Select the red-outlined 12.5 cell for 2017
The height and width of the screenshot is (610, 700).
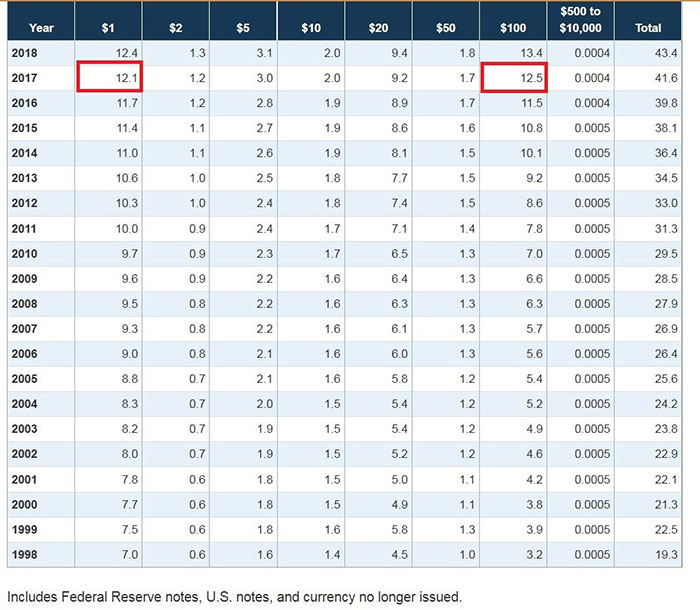[514, 77]
